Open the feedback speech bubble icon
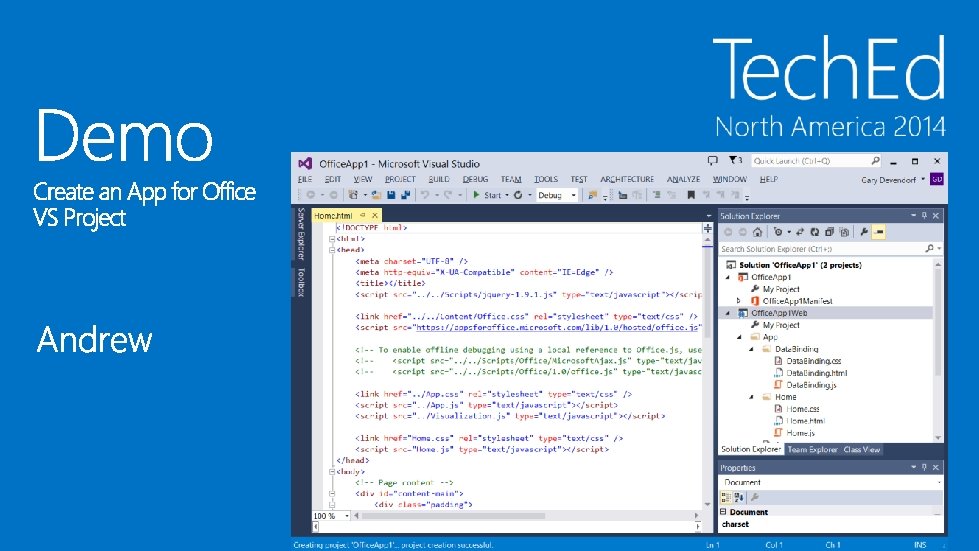The width and height of the screenshot is (979, 551). point(712,161)
